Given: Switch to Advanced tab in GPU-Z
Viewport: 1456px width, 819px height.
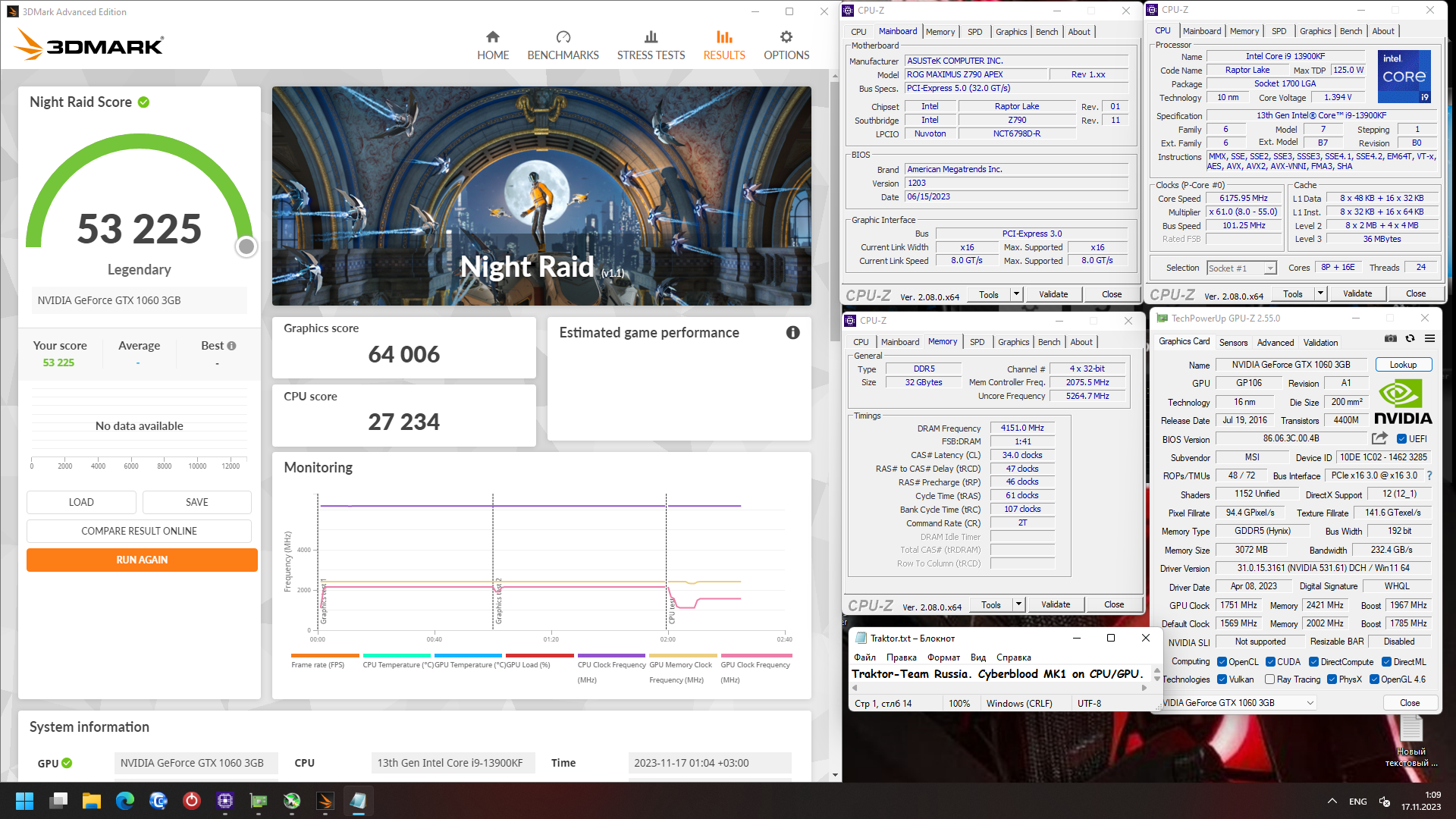Looking at the screenshot, I should tap(1276, 343).
